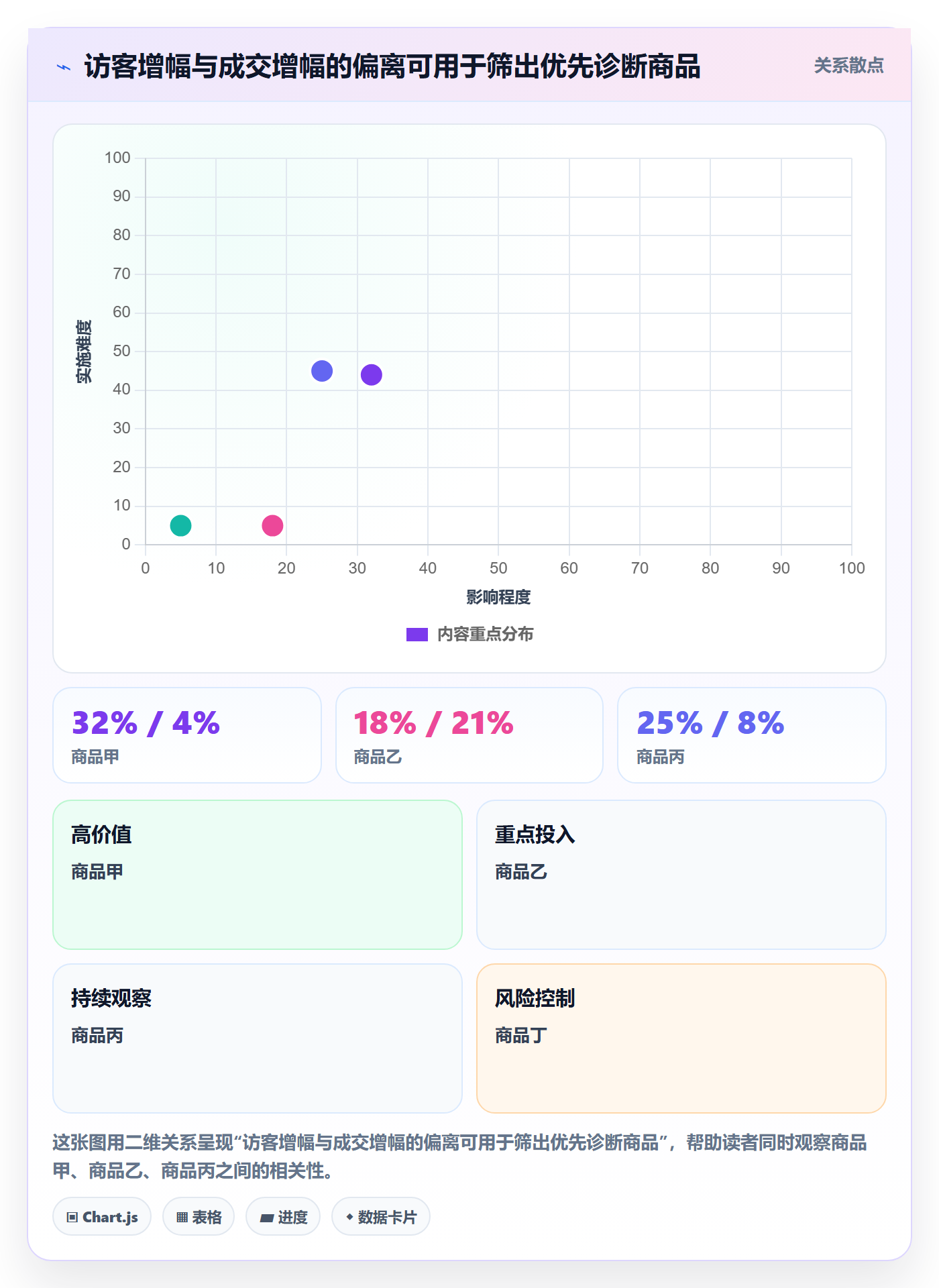Click the purple legend color box
The width and height of the screenshot is (939, 1288).
point(417,635)
